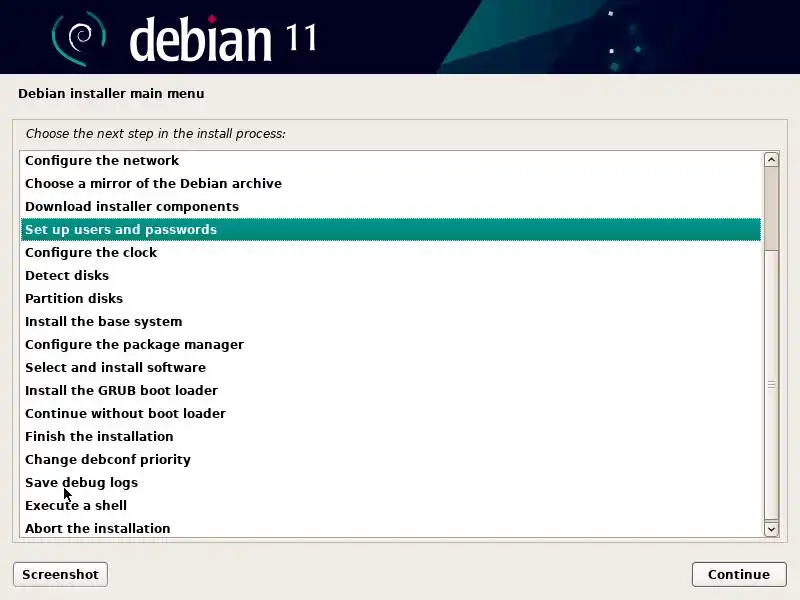This screenshot has width=800, height=600.
Task: Click the Screenshot button
Action: click(60, 574)
